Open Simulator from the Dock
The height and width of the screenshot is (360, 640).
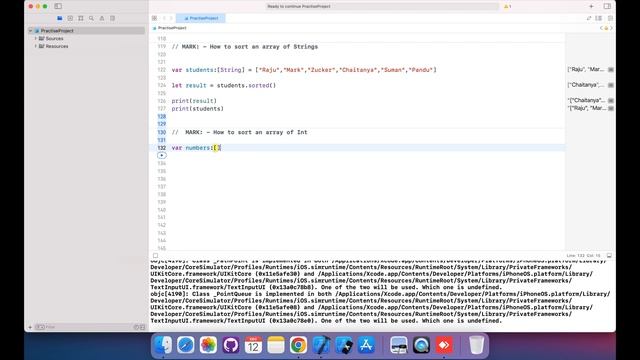[x=344, y=345]
